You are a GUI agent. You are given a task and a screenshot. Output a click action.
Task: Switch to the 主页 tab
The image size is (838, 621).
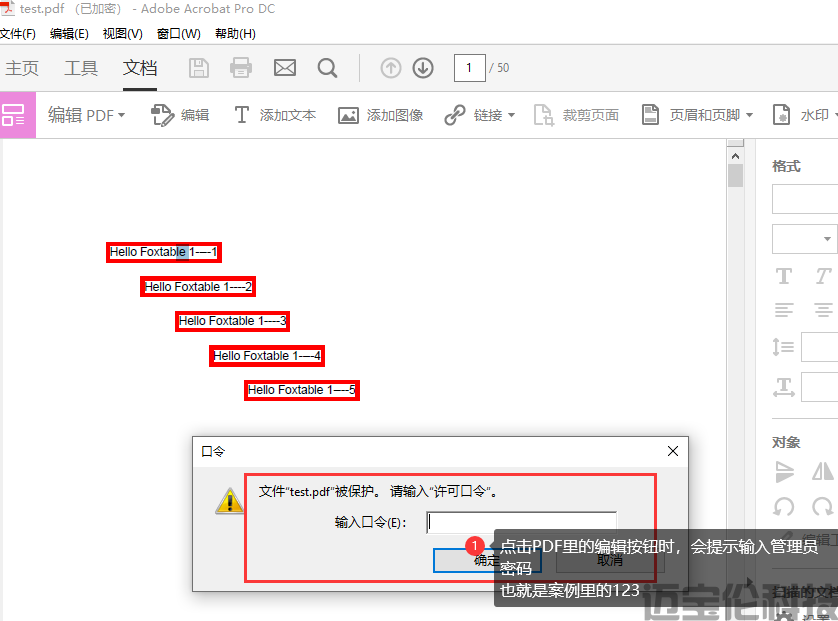tap(22, 68)
